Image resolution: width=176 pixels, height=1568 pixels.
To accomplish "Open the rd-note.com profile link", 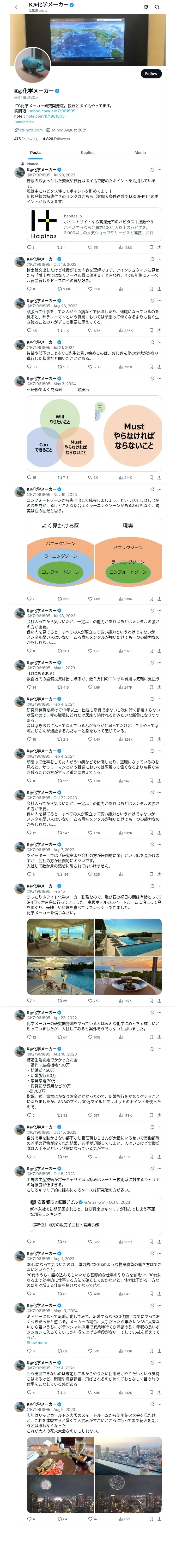I will pyautogui.click(x=31, y=130).
